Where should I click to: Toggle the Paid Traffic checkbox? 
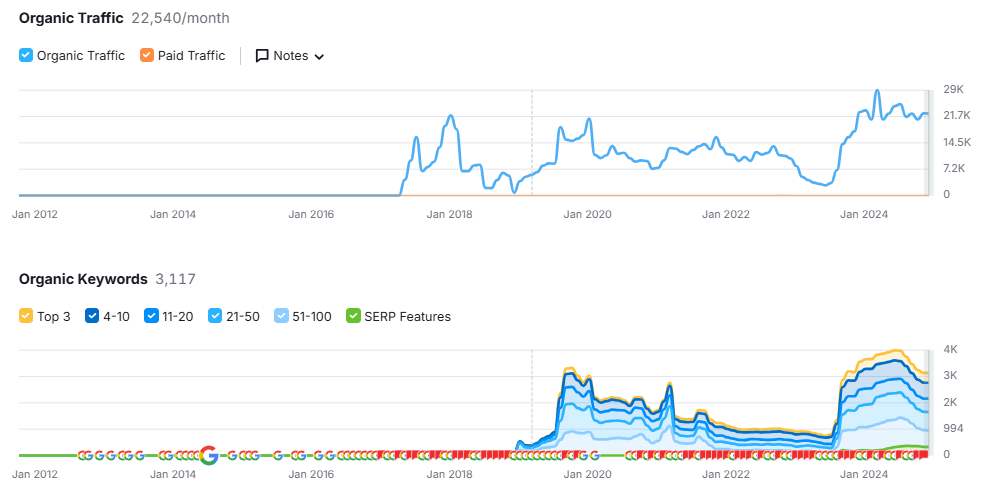pos(147,56)
